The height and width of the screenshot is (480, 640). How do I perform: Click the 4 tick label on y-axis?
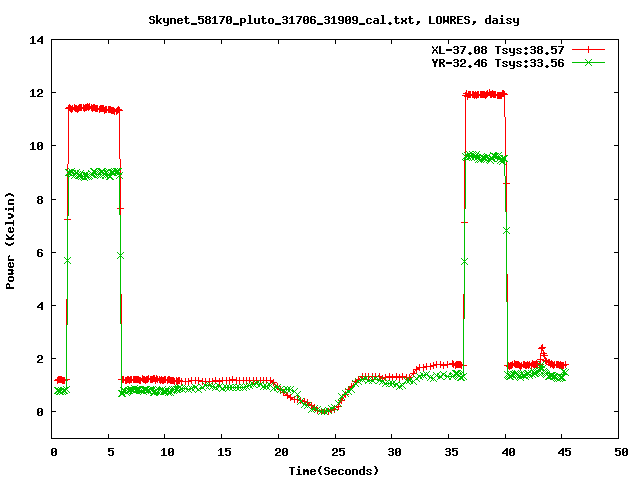[x=39, y=305]
